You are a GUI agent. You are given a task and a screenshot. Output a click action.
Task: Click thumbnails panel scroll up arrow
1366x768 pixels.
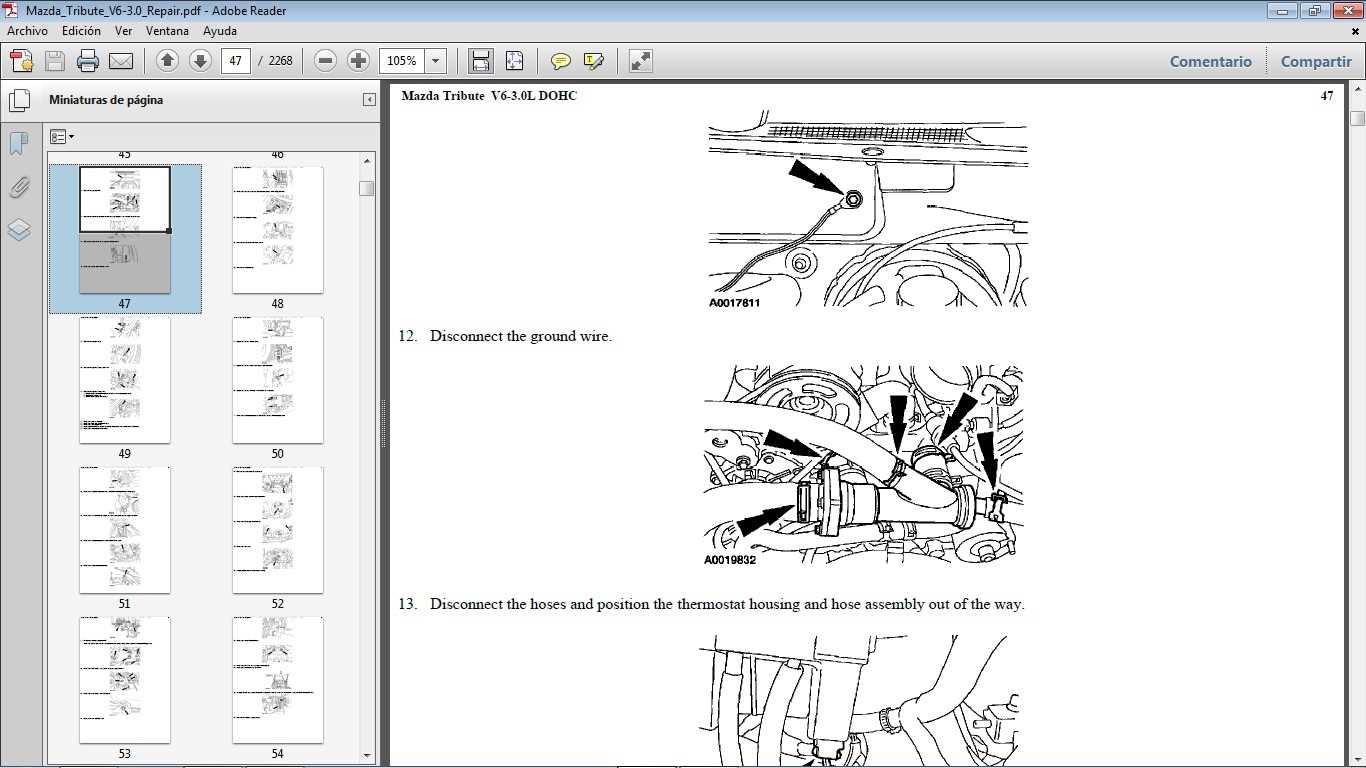click(367, 160)
